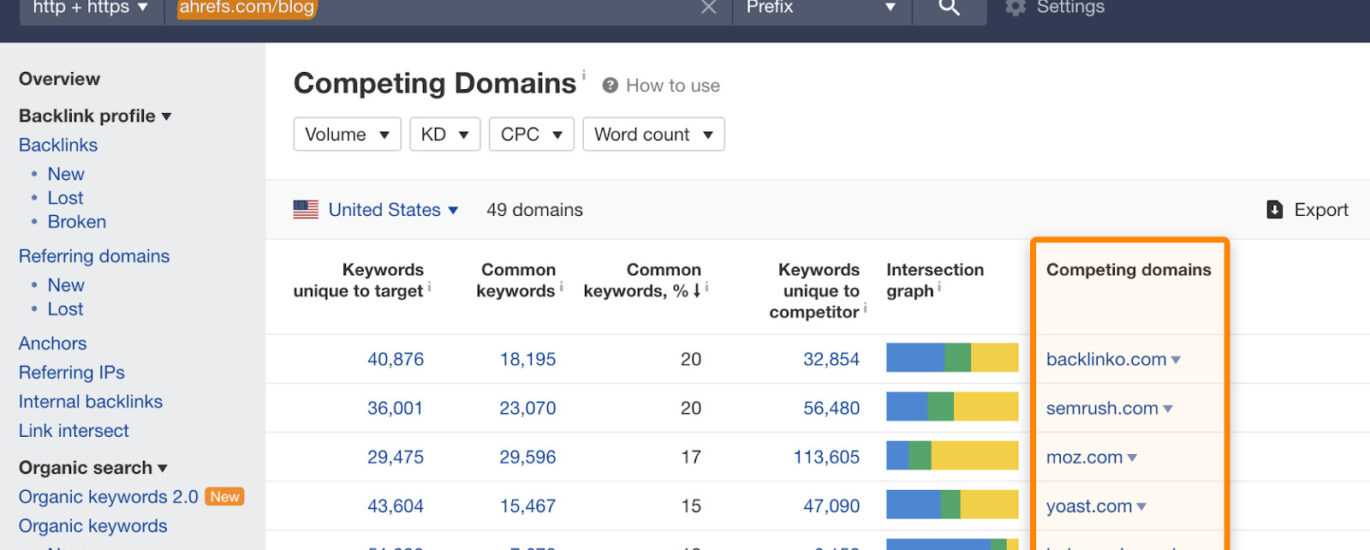This screenshot has width=1370, height=550.
Task: Click info icon by Keywords unique to target
Action: (429, 288)
